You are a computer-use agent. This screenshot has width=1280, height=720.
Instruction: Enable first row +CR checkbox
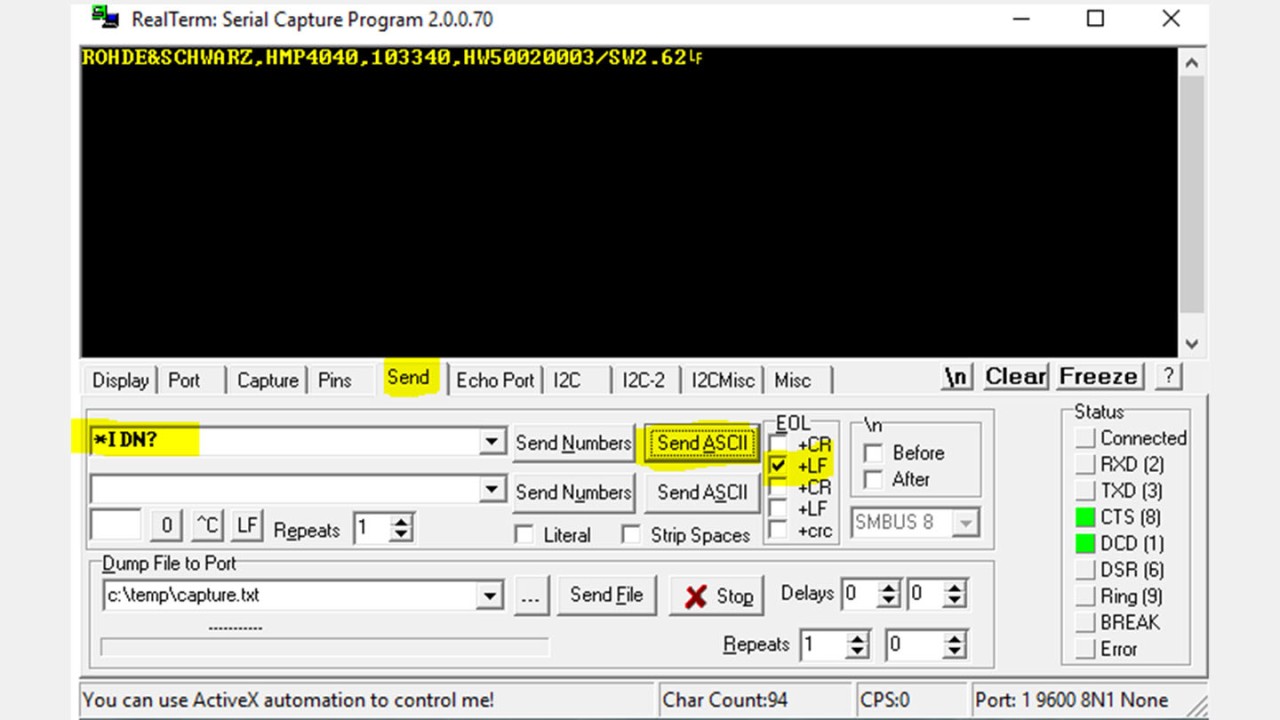click(777, 445)
